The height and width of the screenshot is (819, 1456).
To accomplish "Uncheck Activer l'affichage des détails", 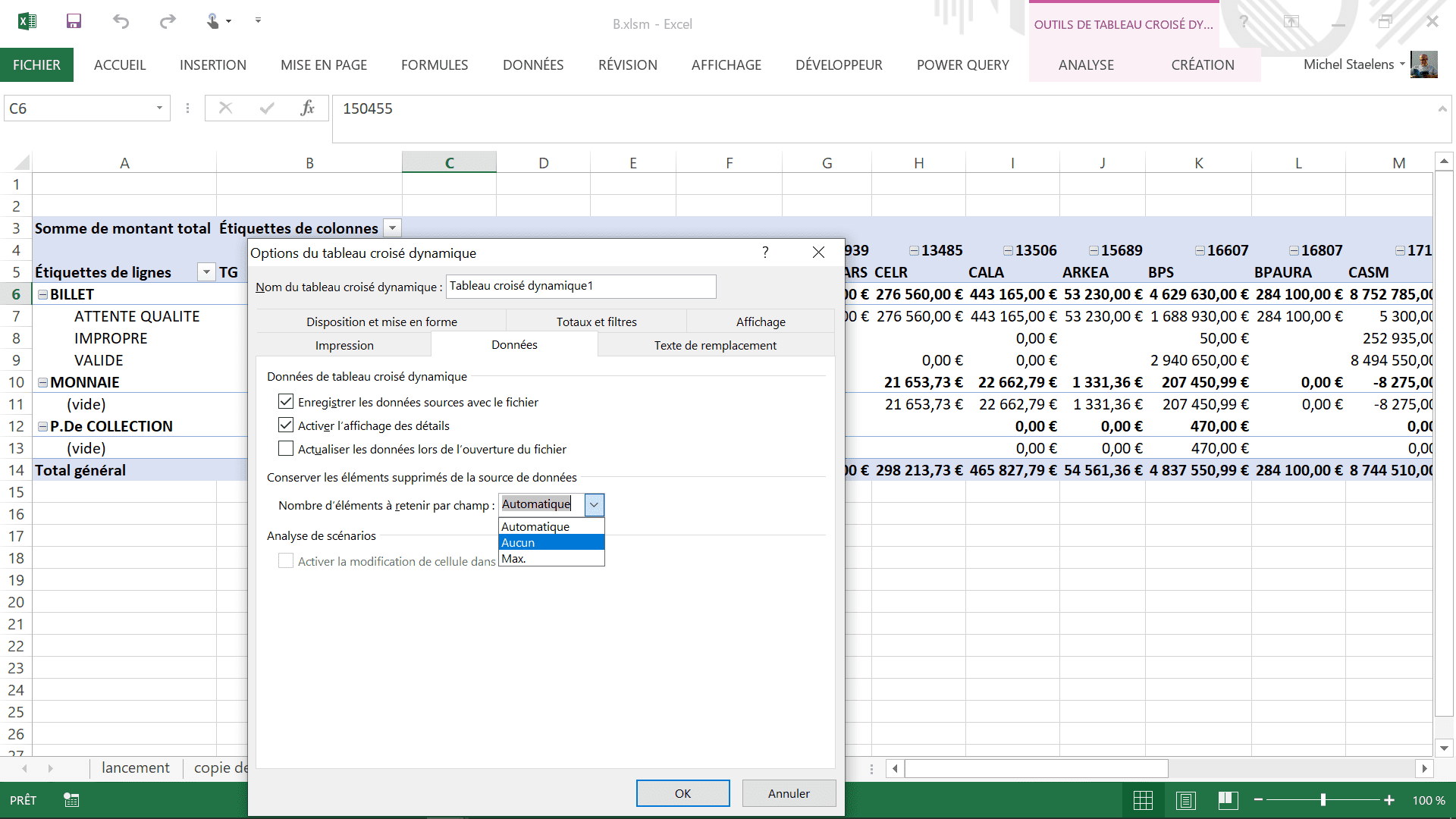I will click(x=286, y=425).
